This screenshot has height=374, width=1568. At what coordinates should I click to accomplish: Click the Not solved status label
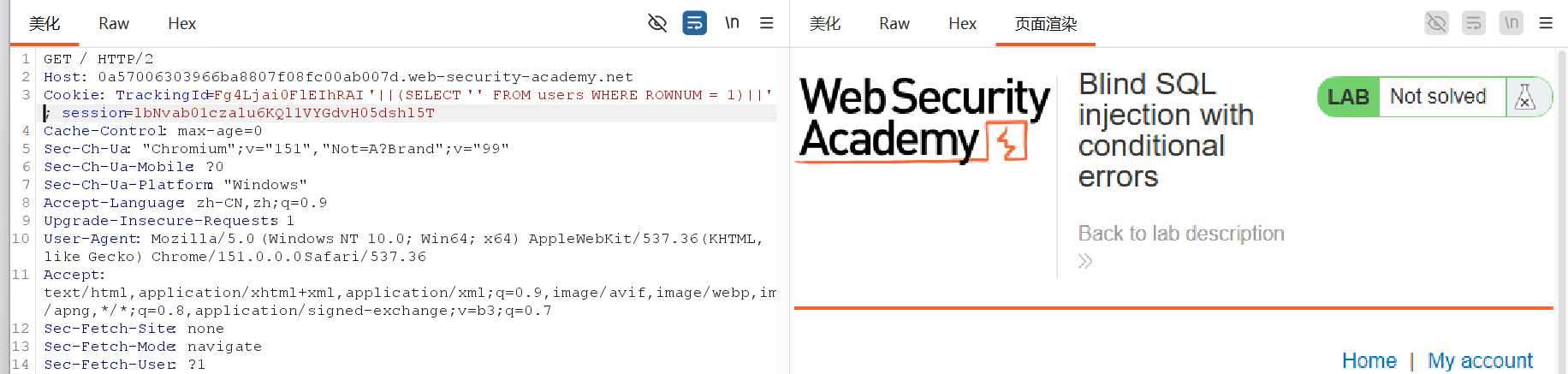click(x=1438, y=97)
